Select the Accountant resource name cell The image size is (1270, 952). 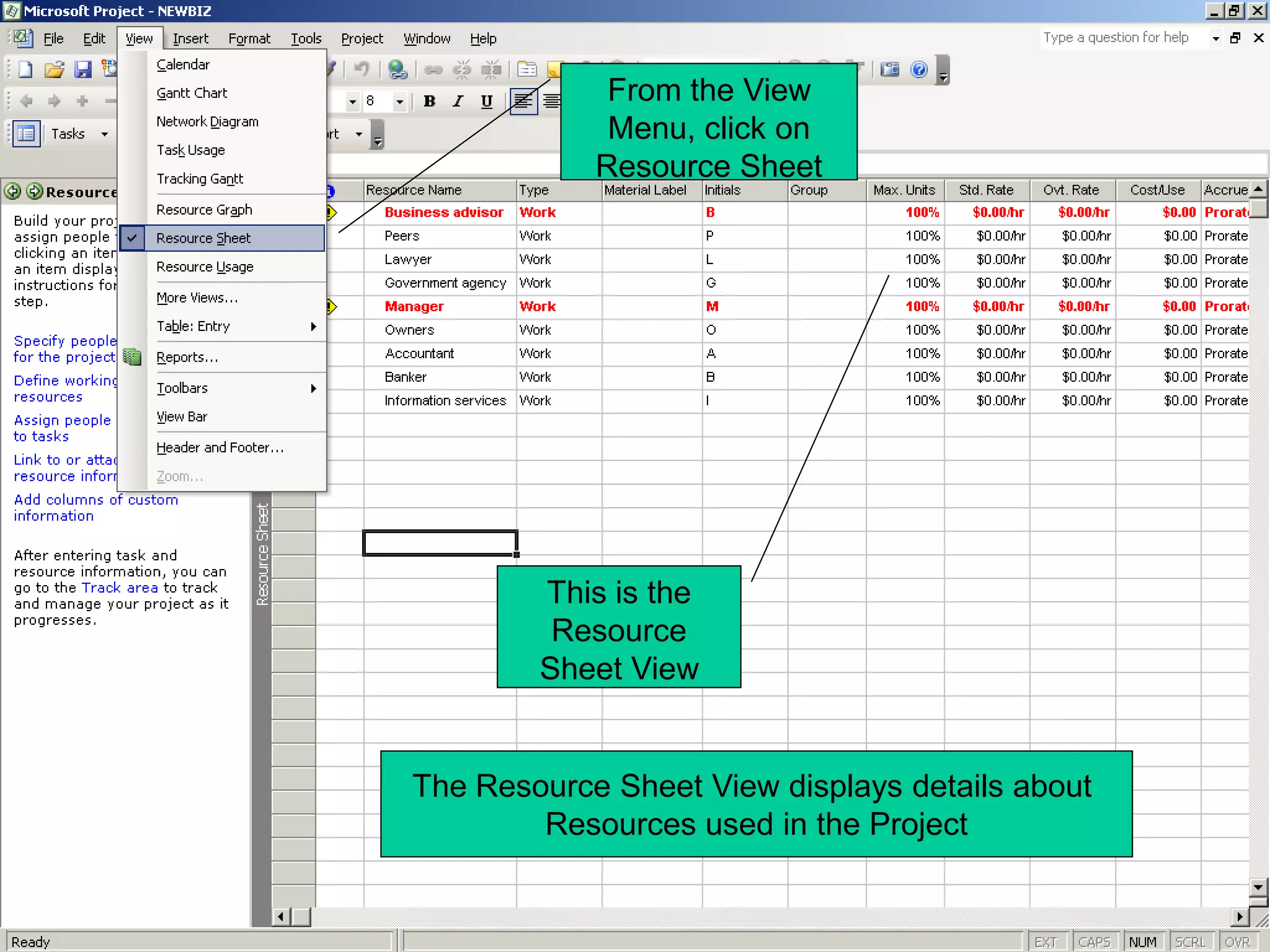[x=440, y=354]
